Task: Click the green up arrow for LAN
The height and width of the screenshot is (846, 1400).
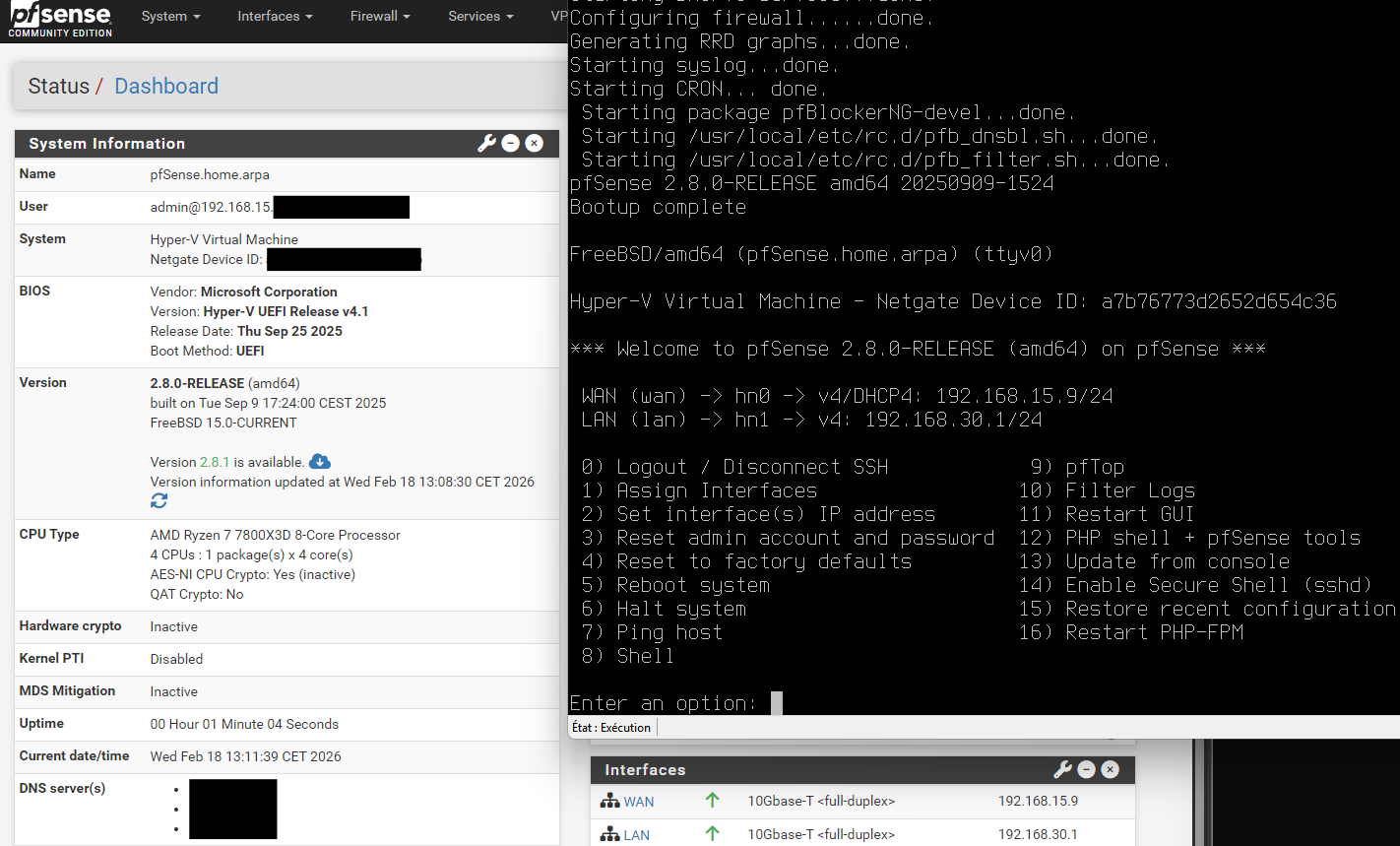Action: (x=712, y=834)
